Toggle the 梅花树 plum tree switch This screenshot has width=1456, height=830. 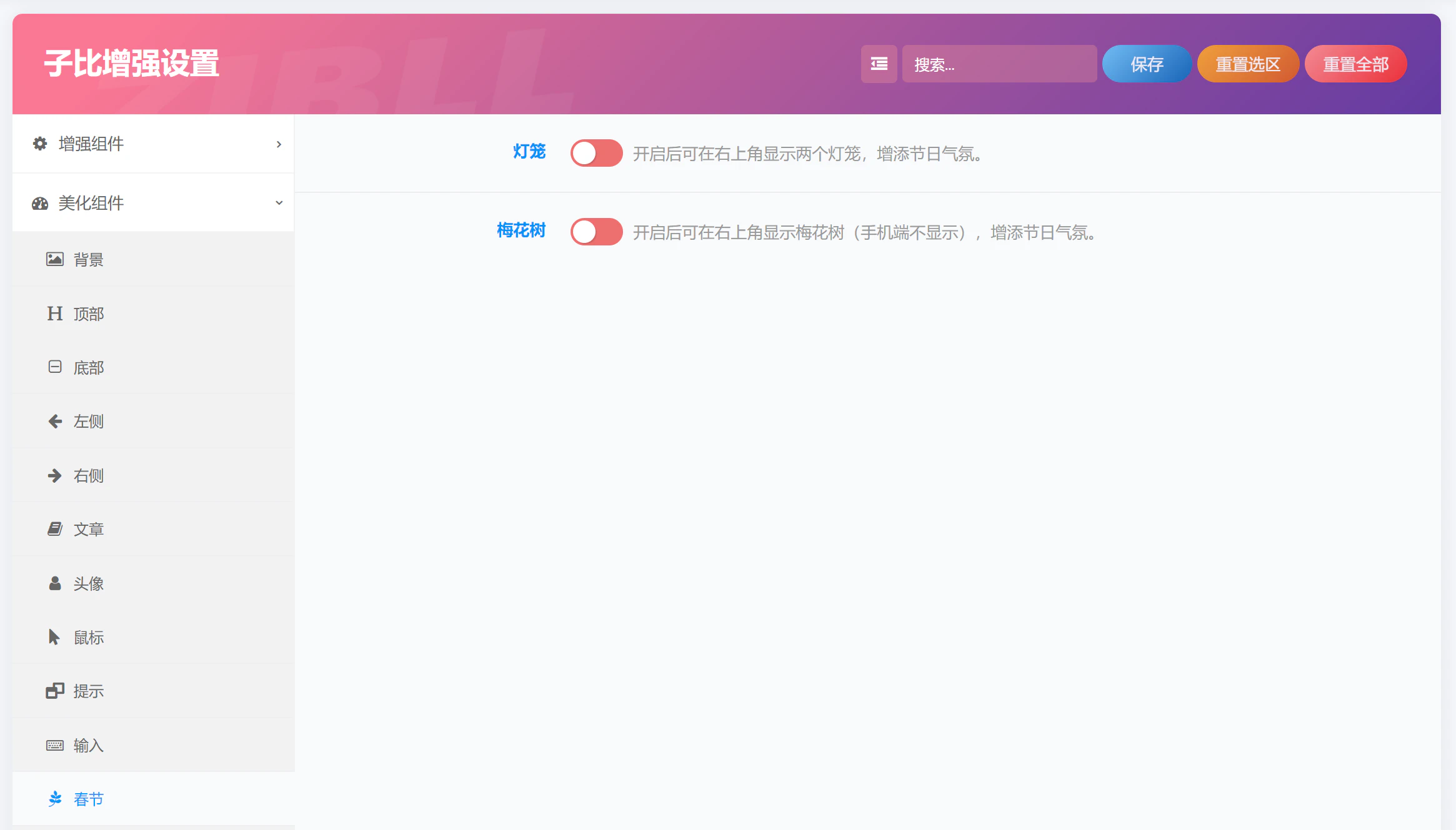596,232
